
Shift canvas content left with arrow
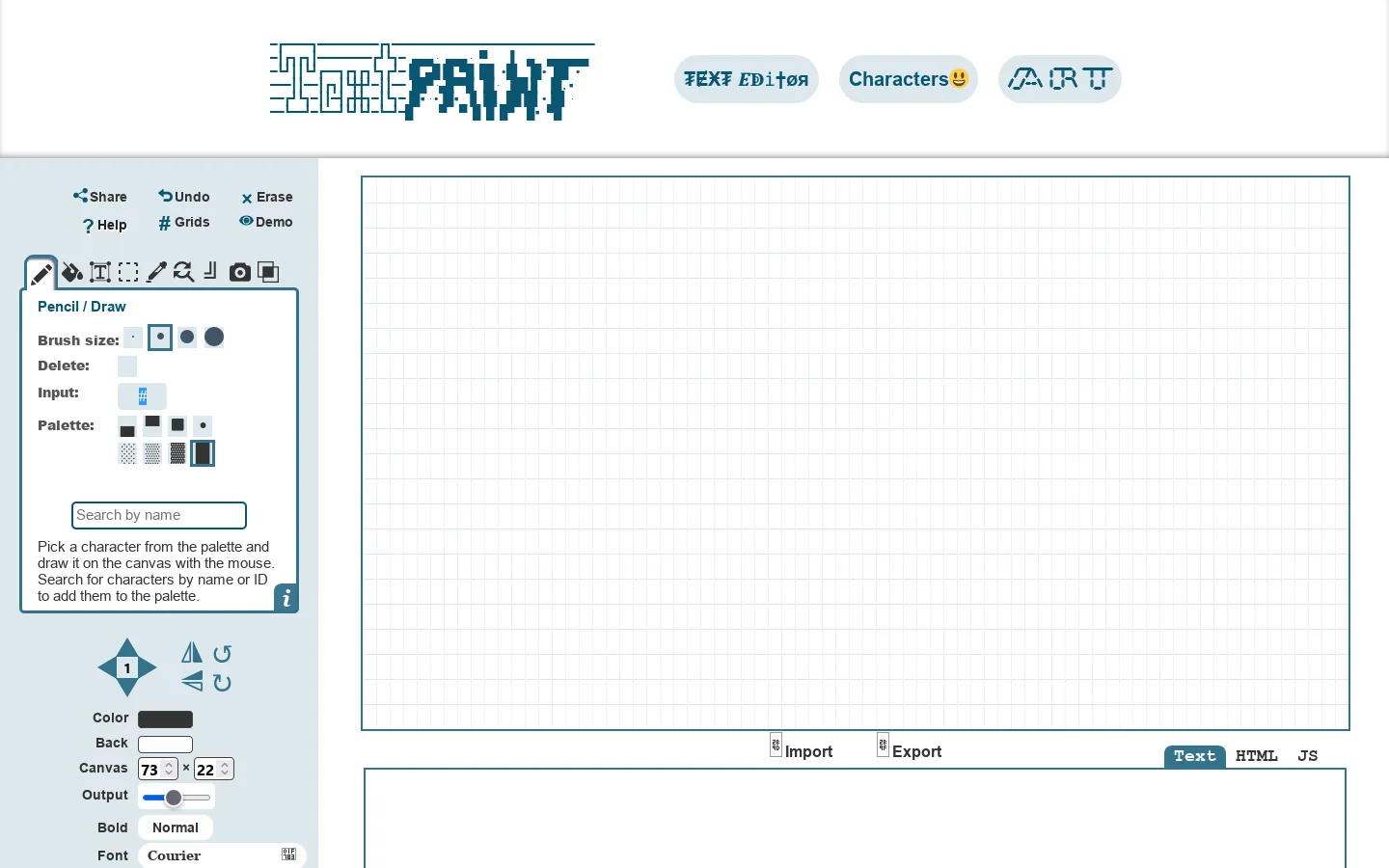point(107,667)
